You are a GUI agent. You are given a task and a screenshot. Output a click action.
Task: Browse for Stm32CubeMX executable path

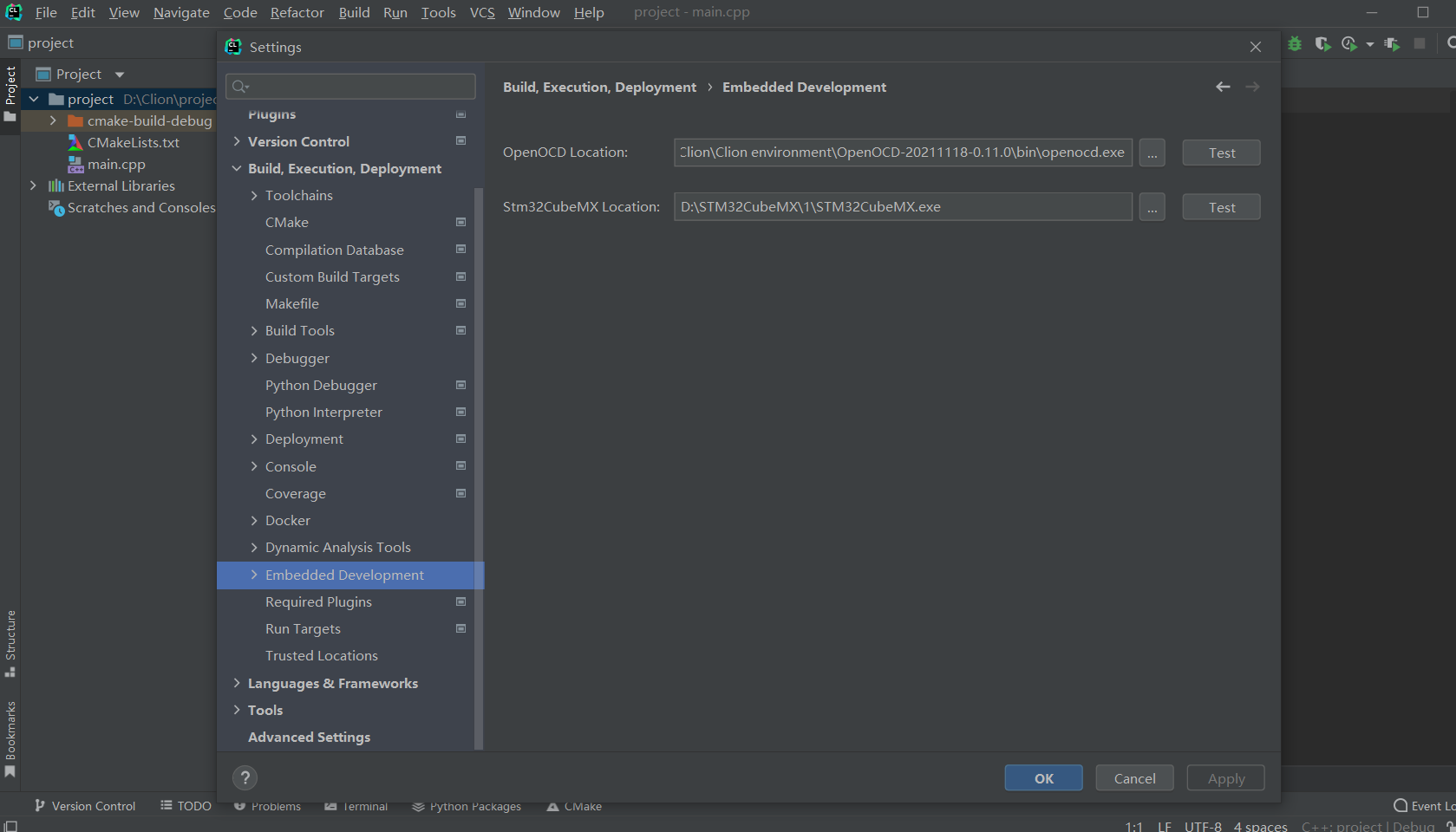1152,207
